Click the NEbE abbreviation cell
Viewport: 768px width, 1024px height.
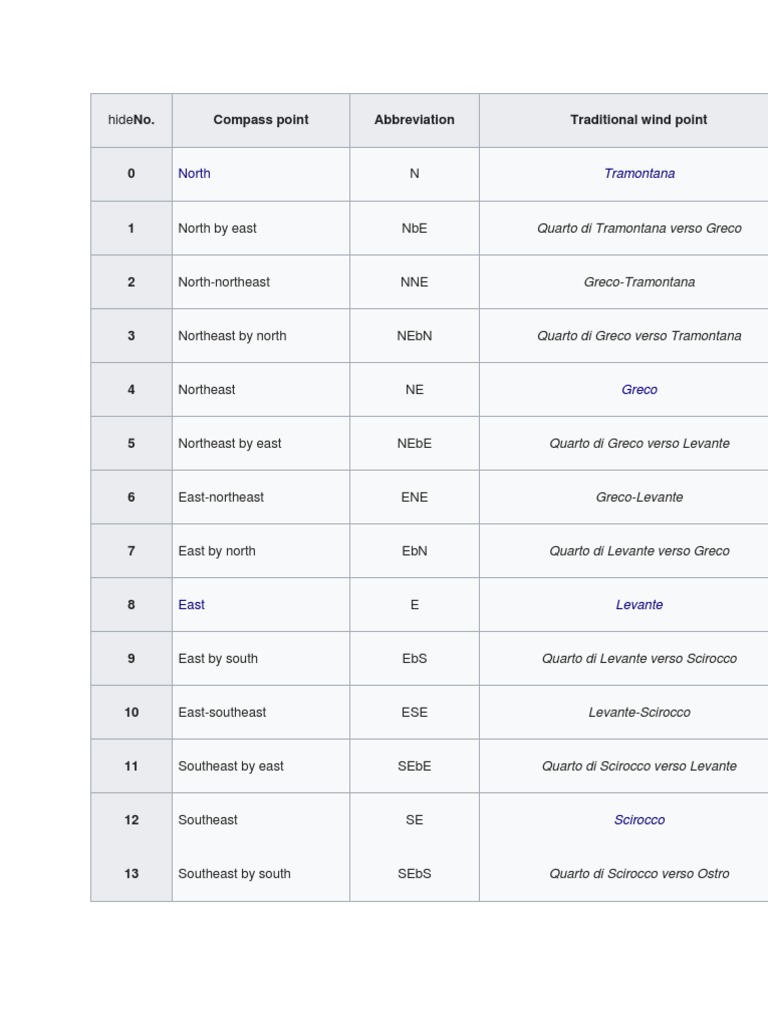[415, 443]
